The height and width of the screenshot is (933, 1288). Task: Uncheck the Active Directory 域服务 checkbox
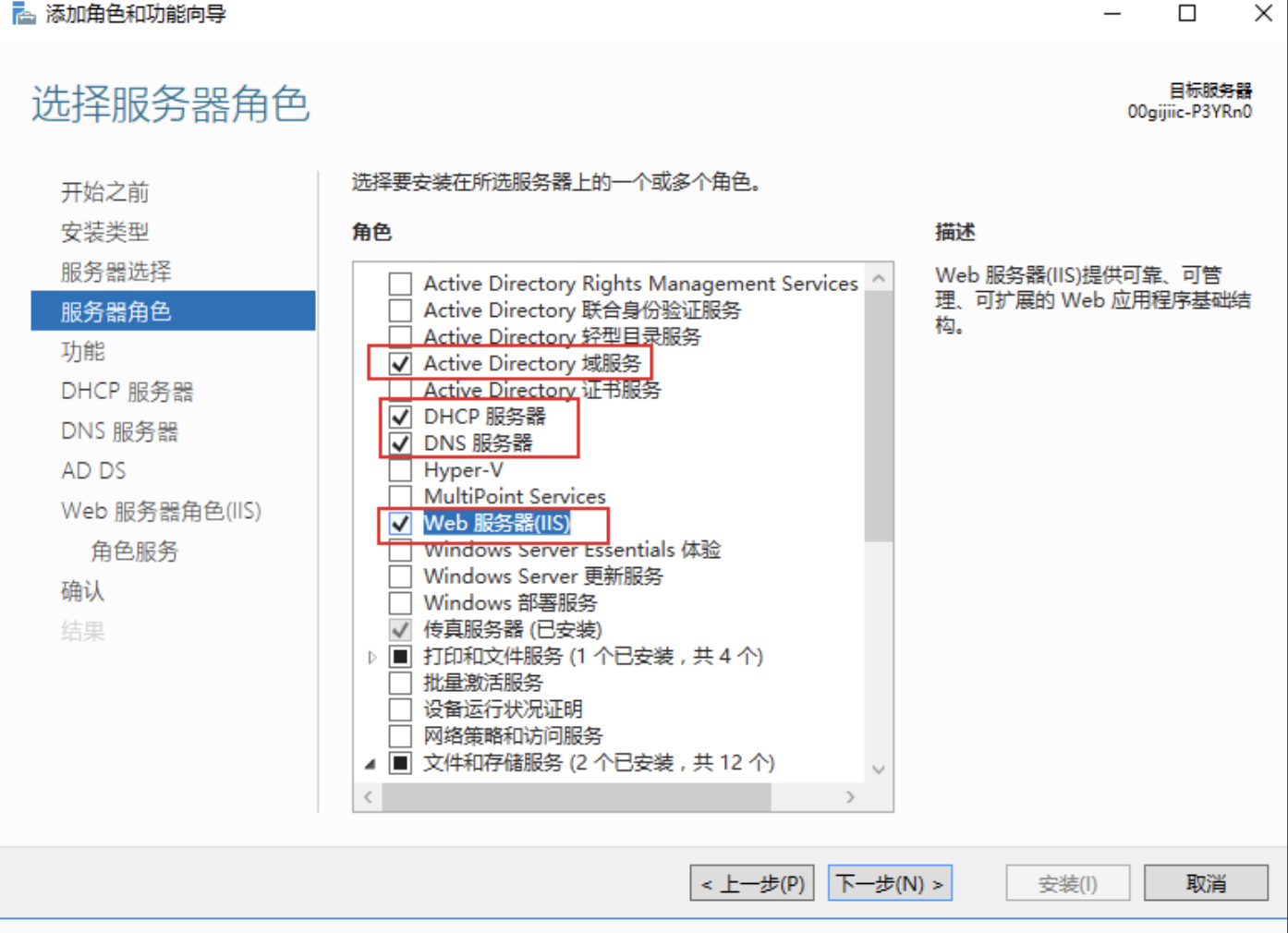(400, 363)
